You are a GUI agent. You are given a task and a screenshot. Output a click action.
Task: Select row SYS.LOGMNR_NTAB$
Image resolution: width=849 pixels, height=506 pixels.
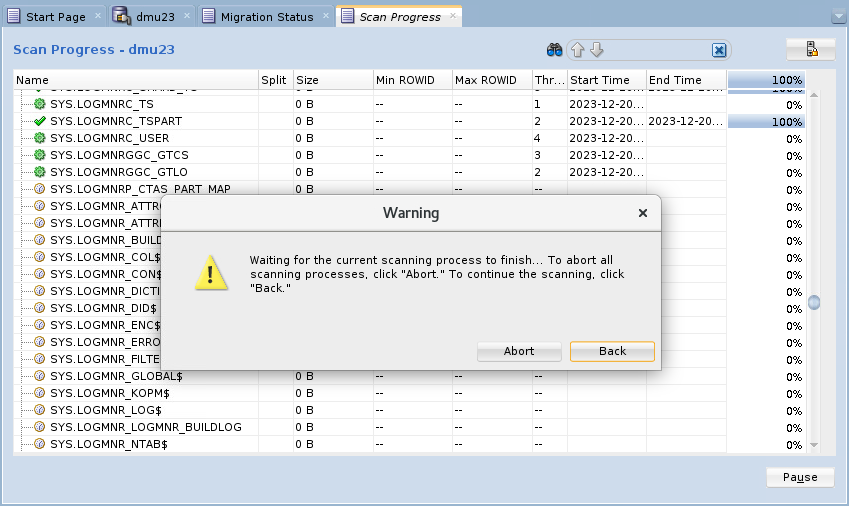[409, 444]
